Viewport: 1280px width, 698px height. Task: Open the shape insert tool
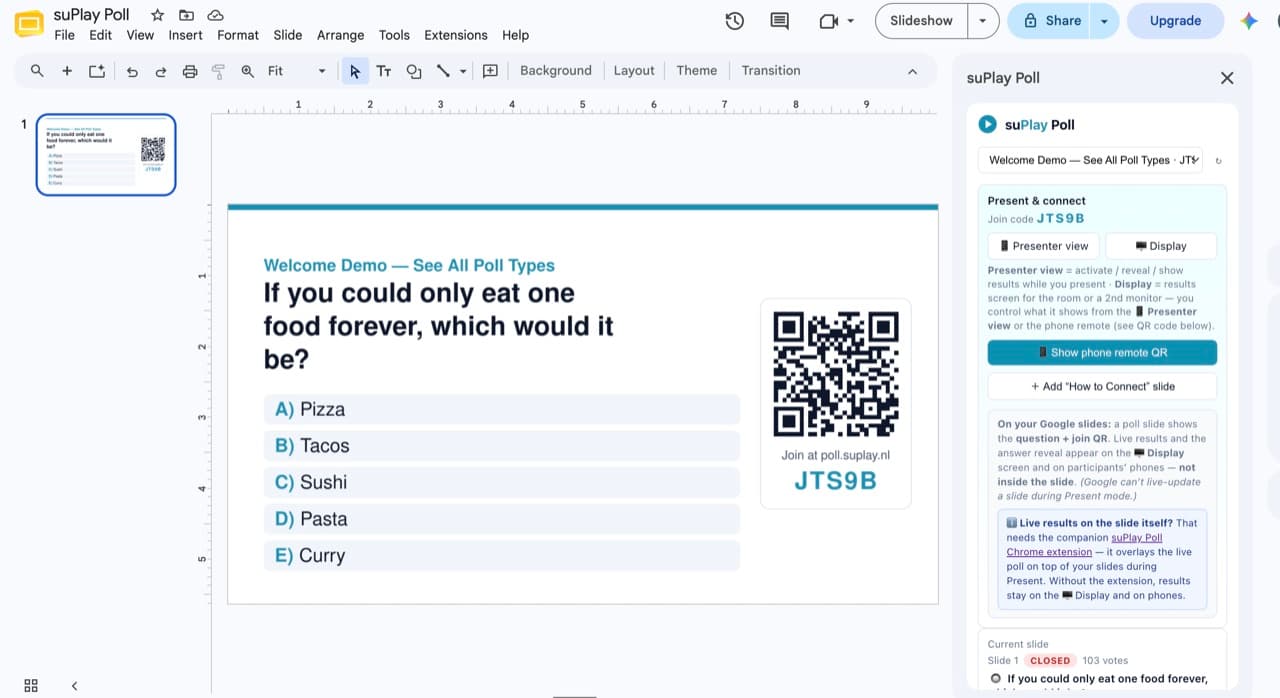point(413,71)
